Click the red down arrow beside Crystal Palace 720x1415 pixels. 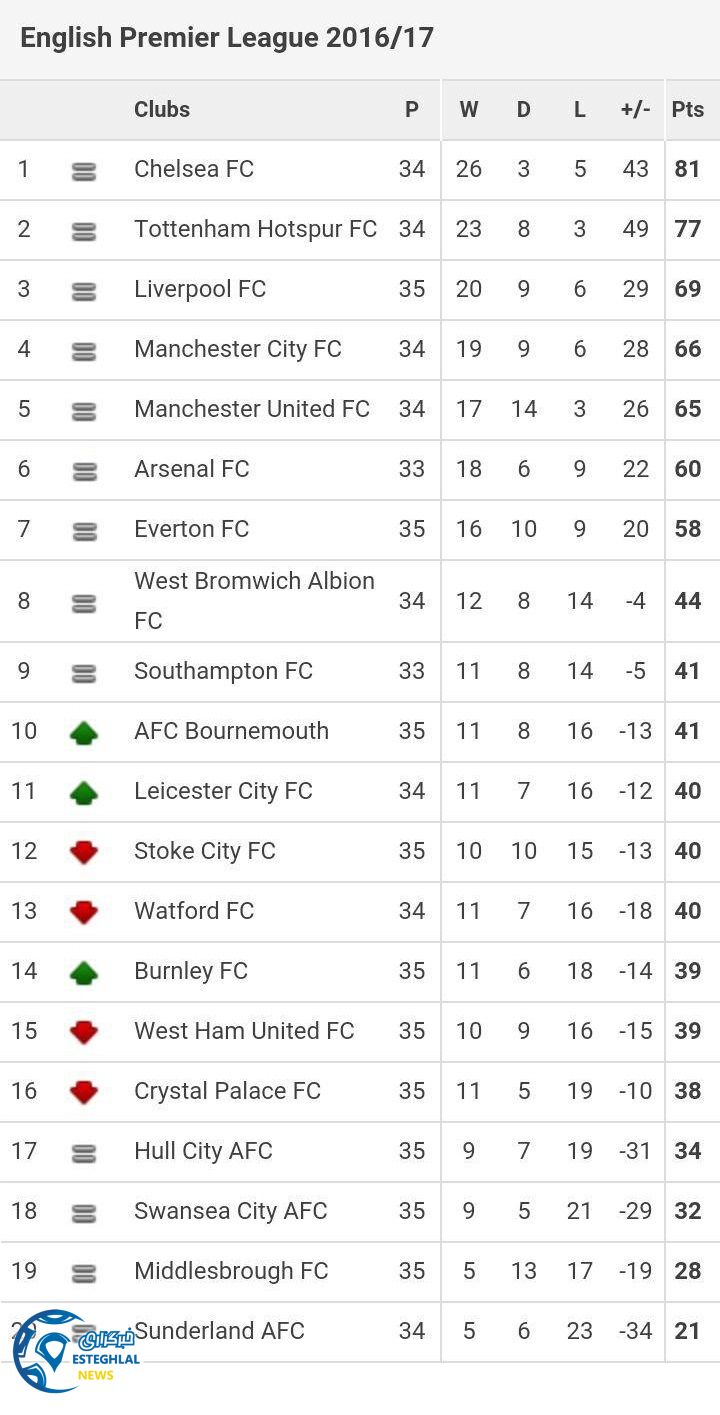point(84,1092)
